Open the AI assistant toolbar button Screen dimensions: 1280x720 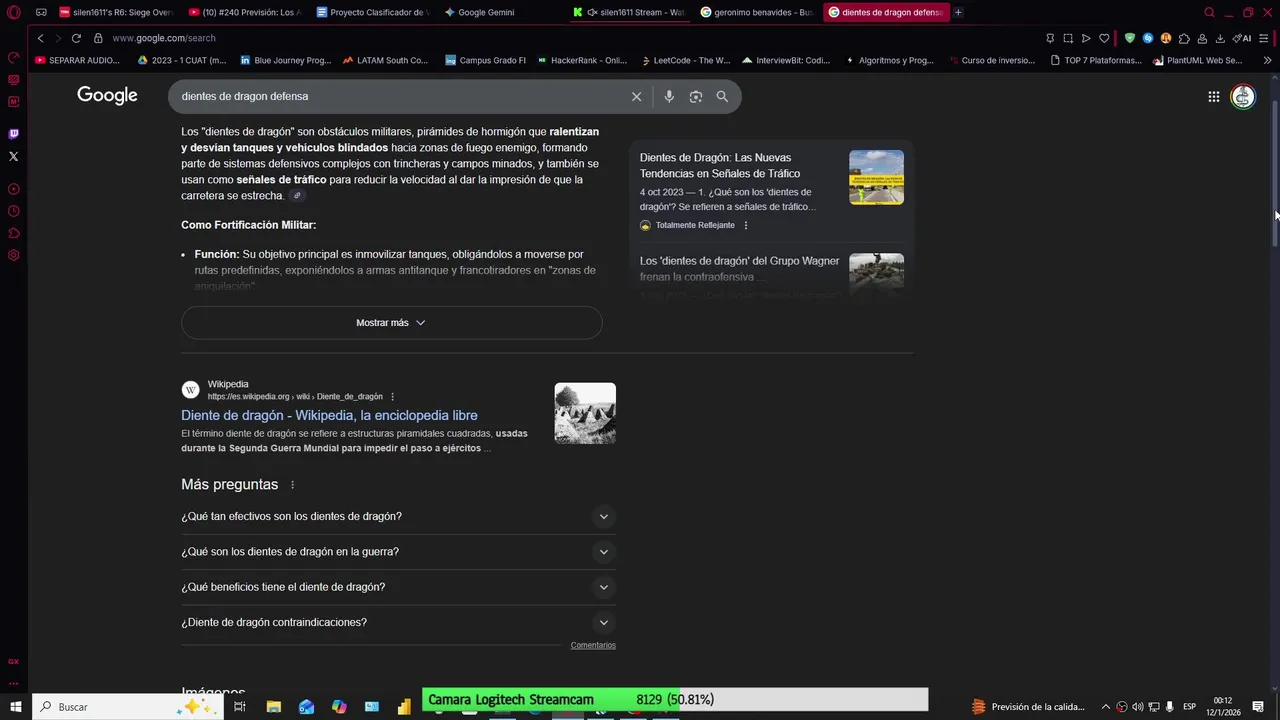1242,38
